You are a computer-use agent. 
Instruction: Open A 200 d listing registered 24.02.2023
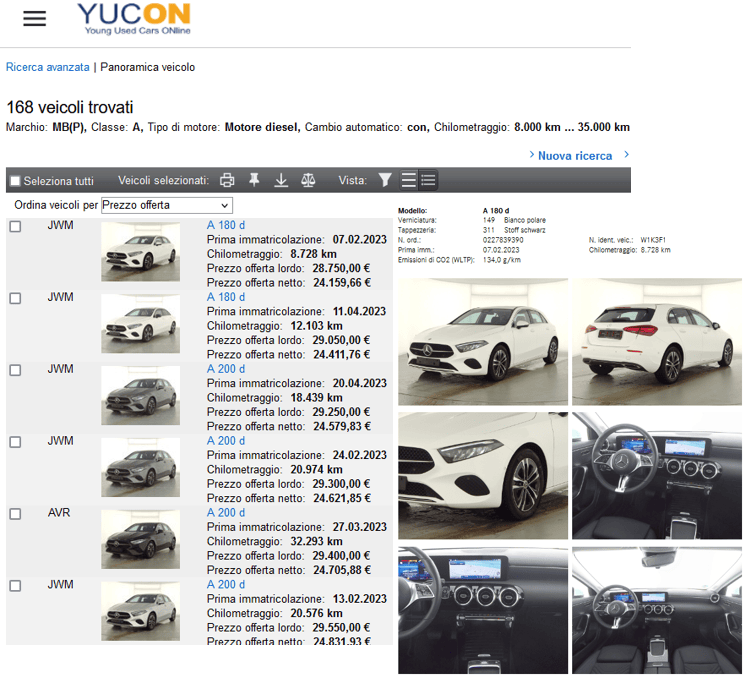point(225,441)
